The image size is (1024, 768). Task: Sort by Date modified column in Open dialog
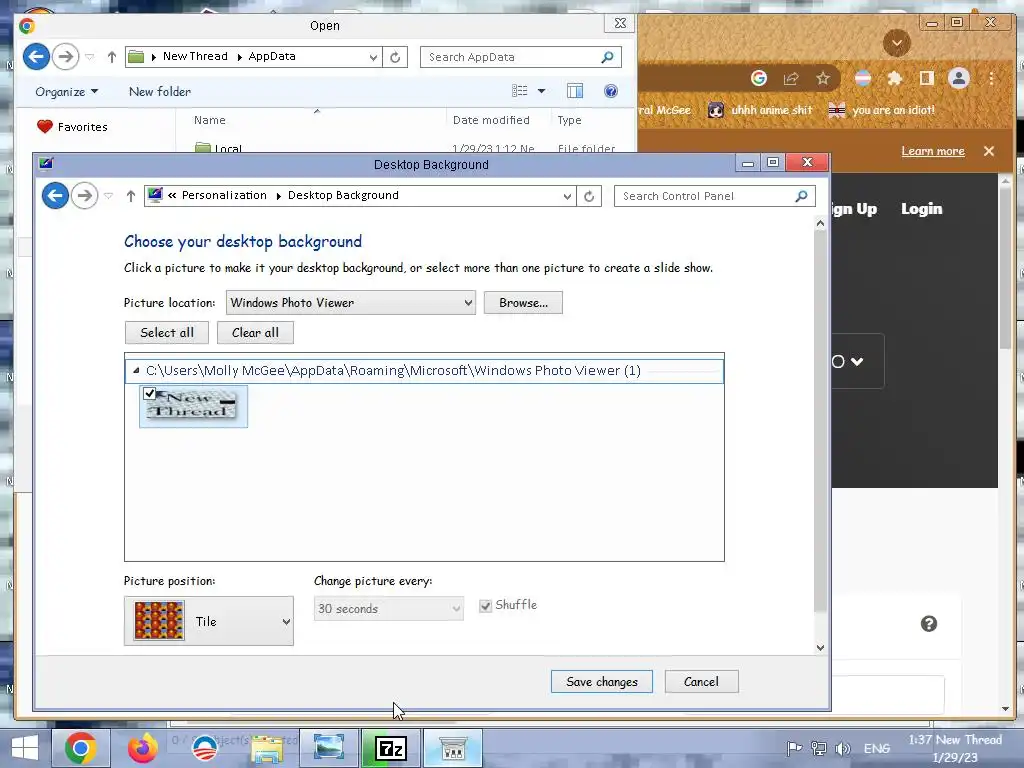pos(491,120)
